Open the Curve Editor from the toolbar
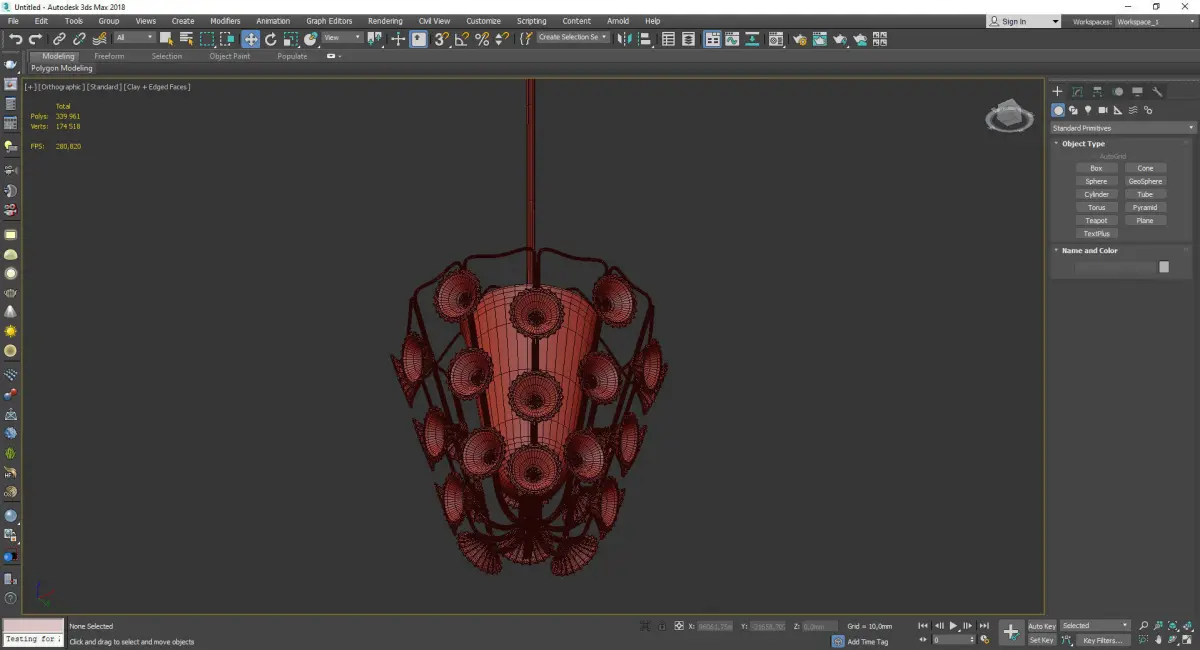 coord(733,39)
